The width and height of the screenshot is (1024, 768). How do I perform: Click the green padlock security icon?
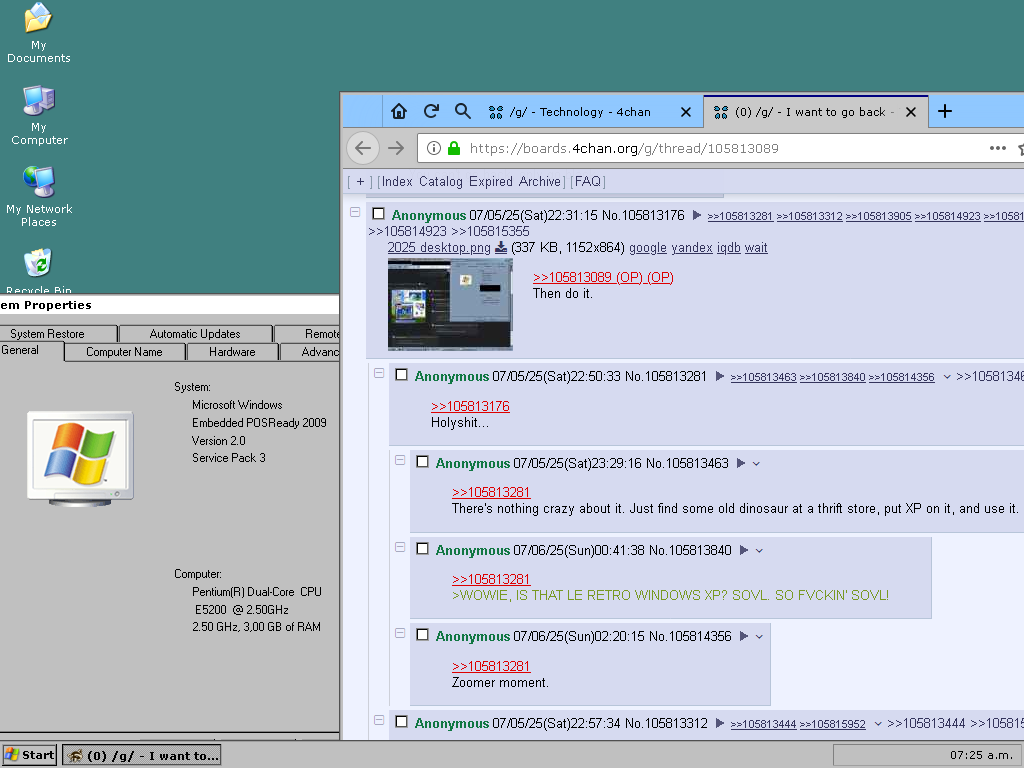coord(454,148)
